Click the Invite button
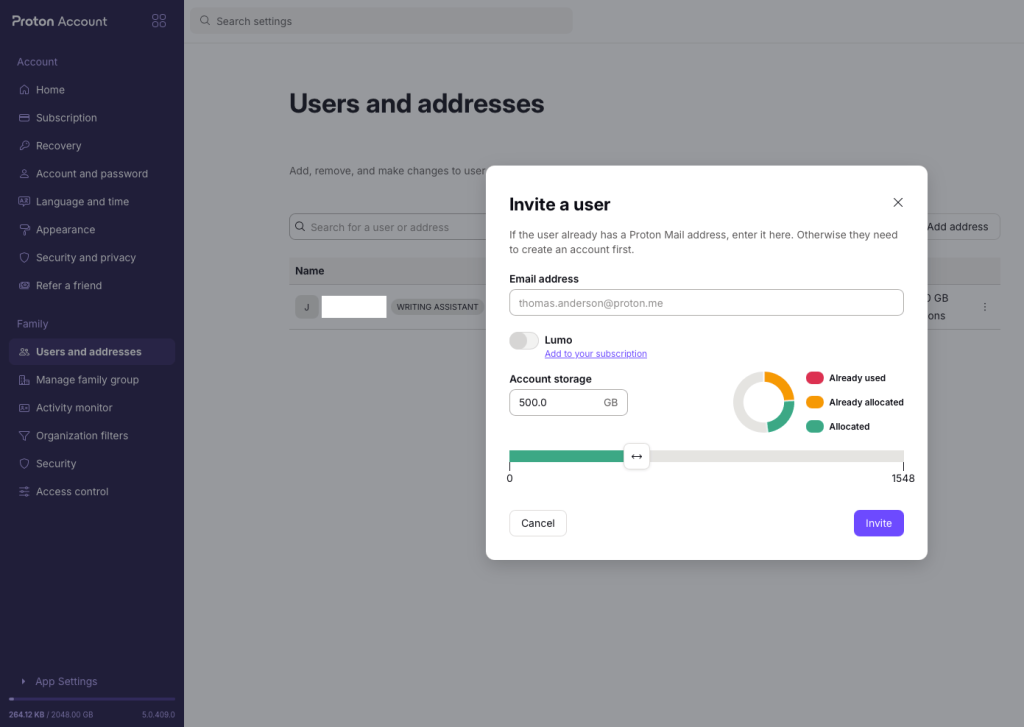Screen dimensions: 1024x727 coord(878,523)
